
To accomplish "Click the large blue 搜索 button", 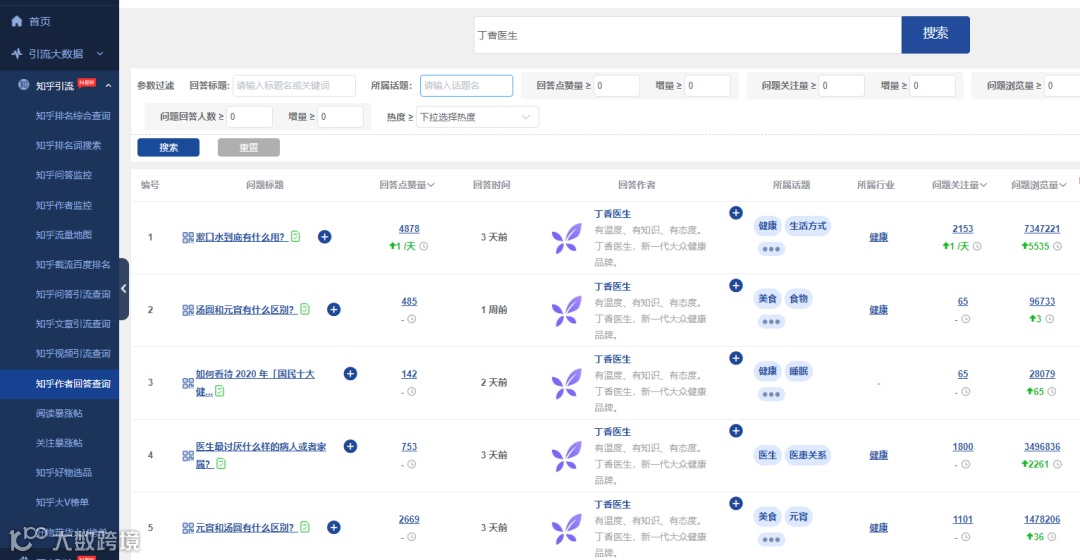I will pos(935,34).
